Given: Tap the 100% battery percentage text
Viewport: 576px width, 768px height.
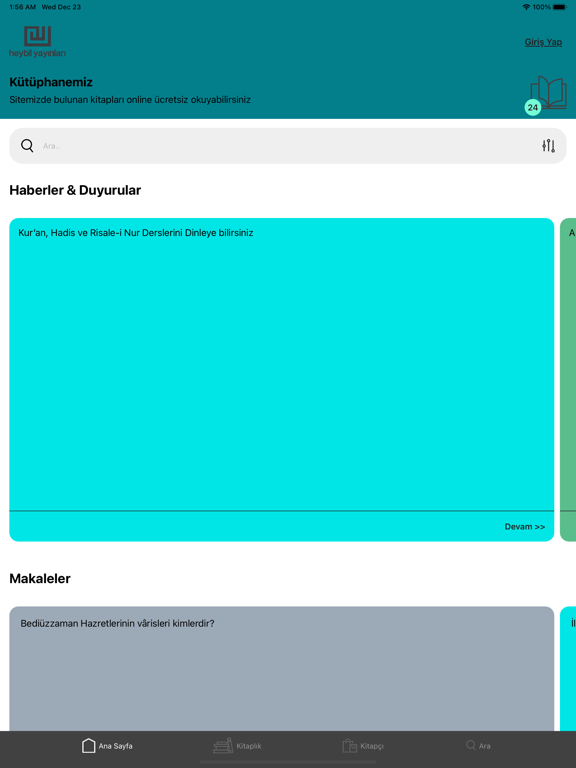Looking at the screenshot, I should point(542,7).
